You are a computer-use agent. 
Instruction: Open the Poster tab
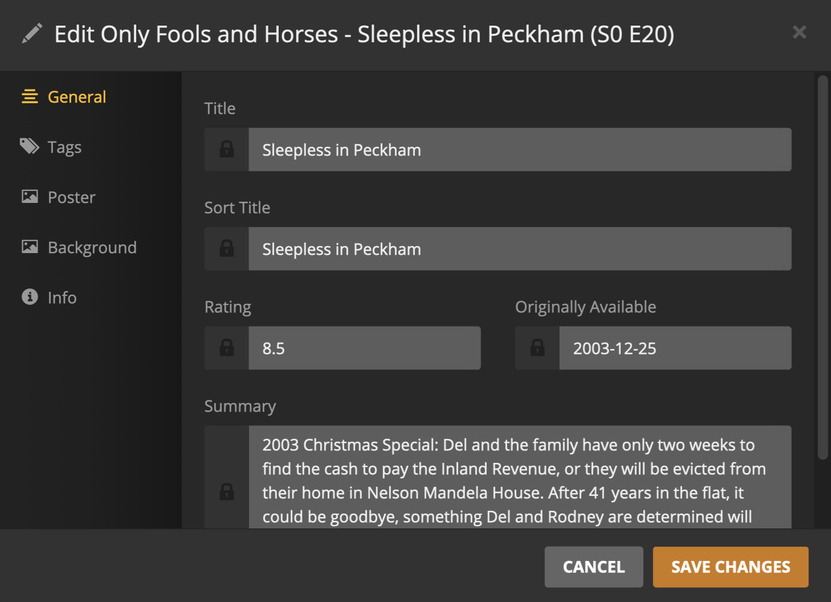pos(71,197)
